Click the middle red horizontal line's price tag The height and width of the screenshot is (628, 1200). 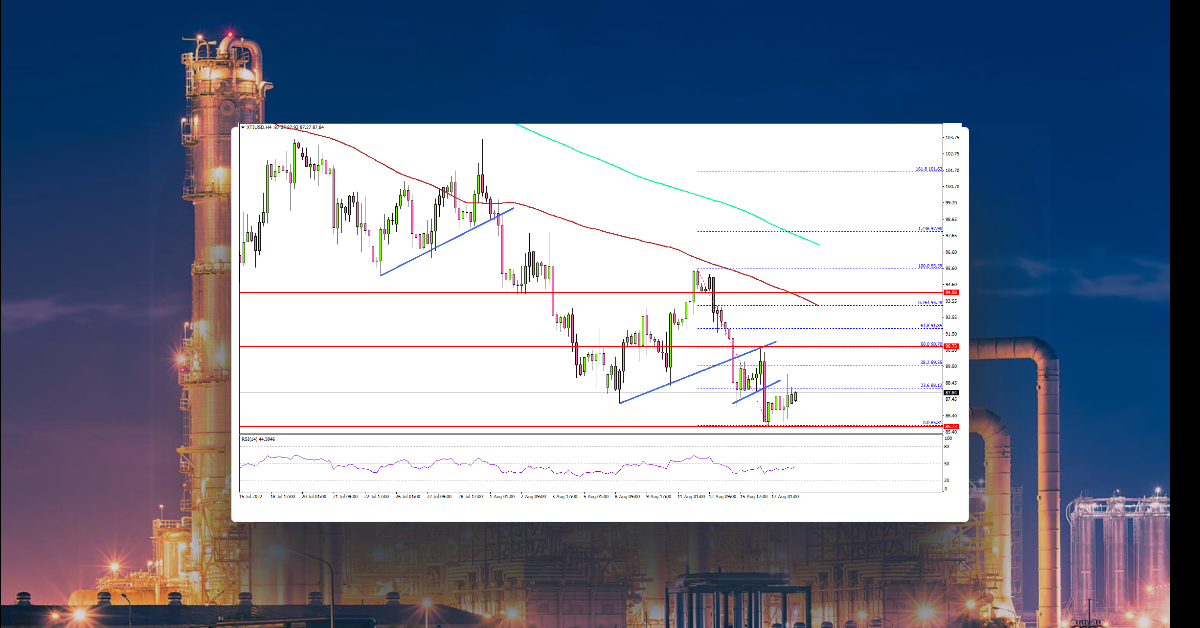click(x=952, y=346)
